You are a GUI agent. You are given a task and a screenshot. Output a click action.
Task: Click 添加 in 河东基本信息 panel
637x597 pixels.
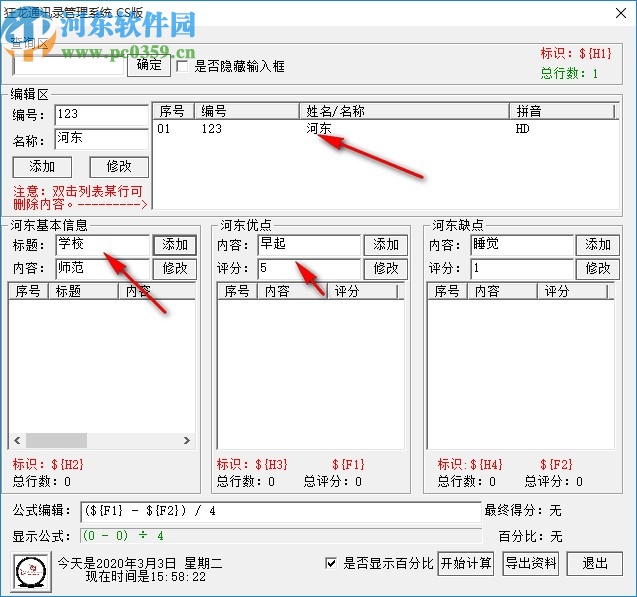175,245
